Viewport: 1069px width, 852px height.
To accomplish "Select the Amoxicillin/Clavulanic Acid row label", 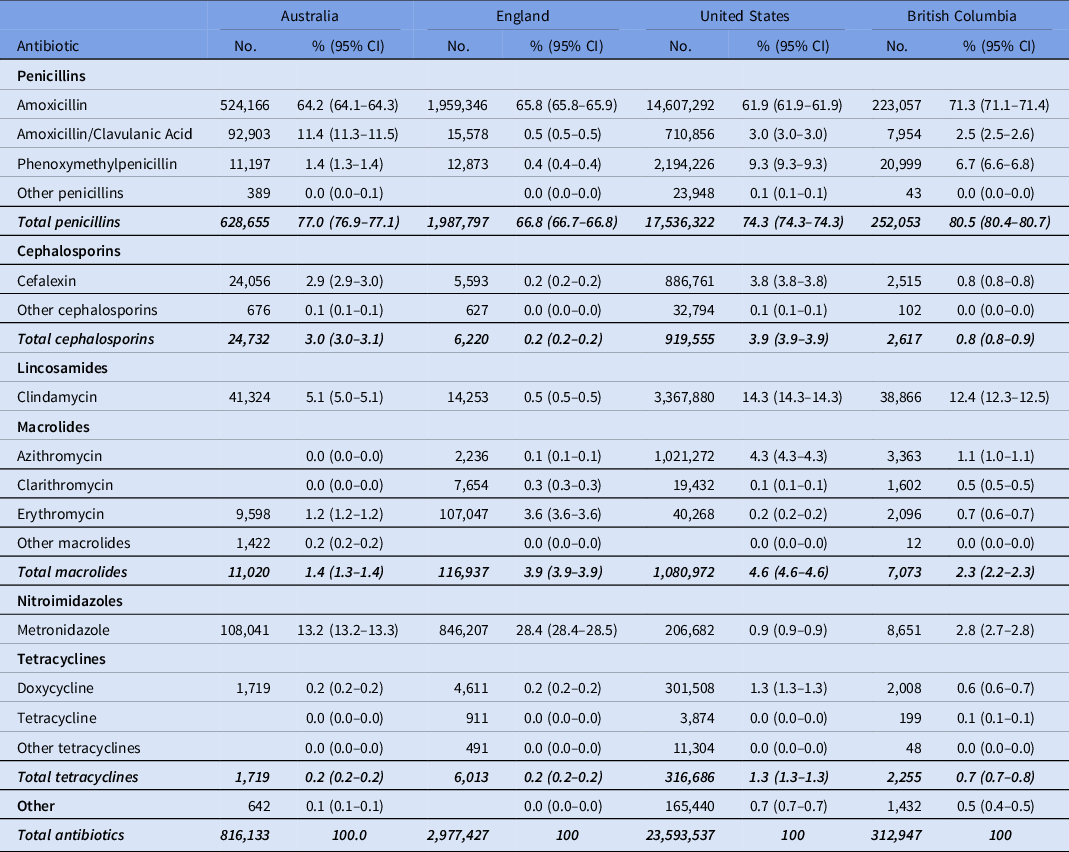I will pyautogui.click(x=104, y=134).
